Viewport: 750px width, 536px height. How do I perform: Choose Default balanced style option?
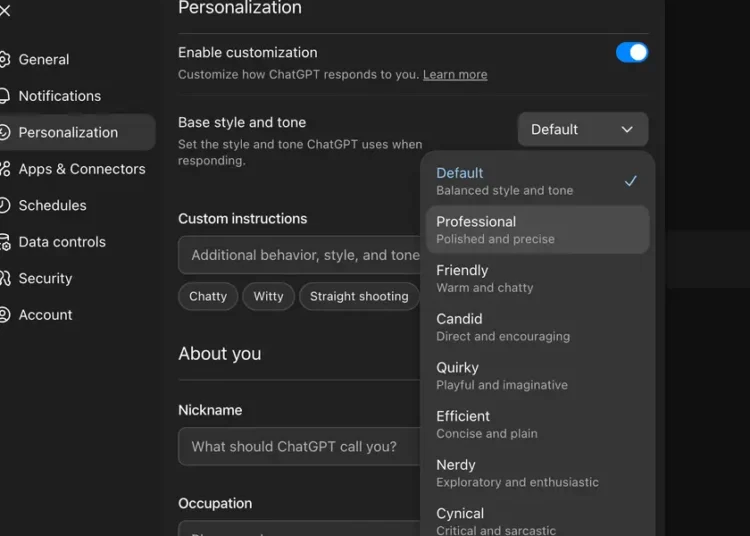[537, 181]
